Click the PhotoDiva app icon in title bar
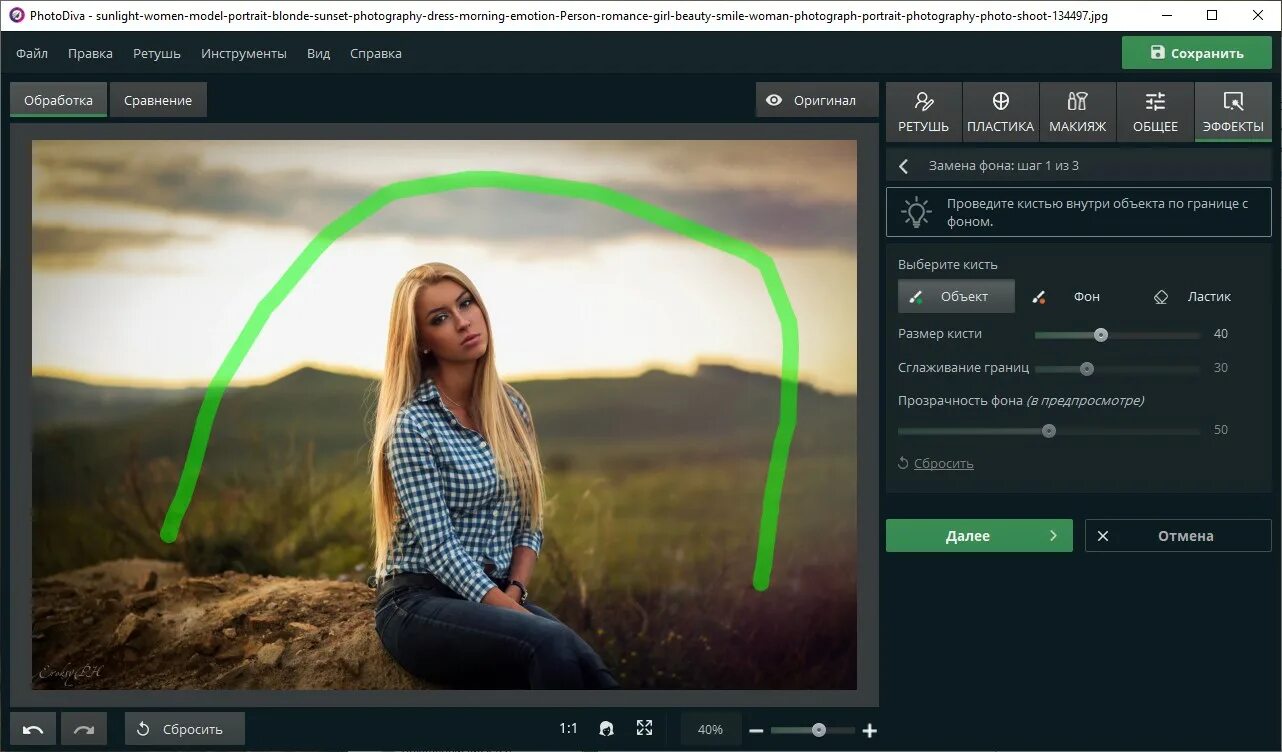The height and width of the screenshot is (752, 1282). tap(16, 15)
